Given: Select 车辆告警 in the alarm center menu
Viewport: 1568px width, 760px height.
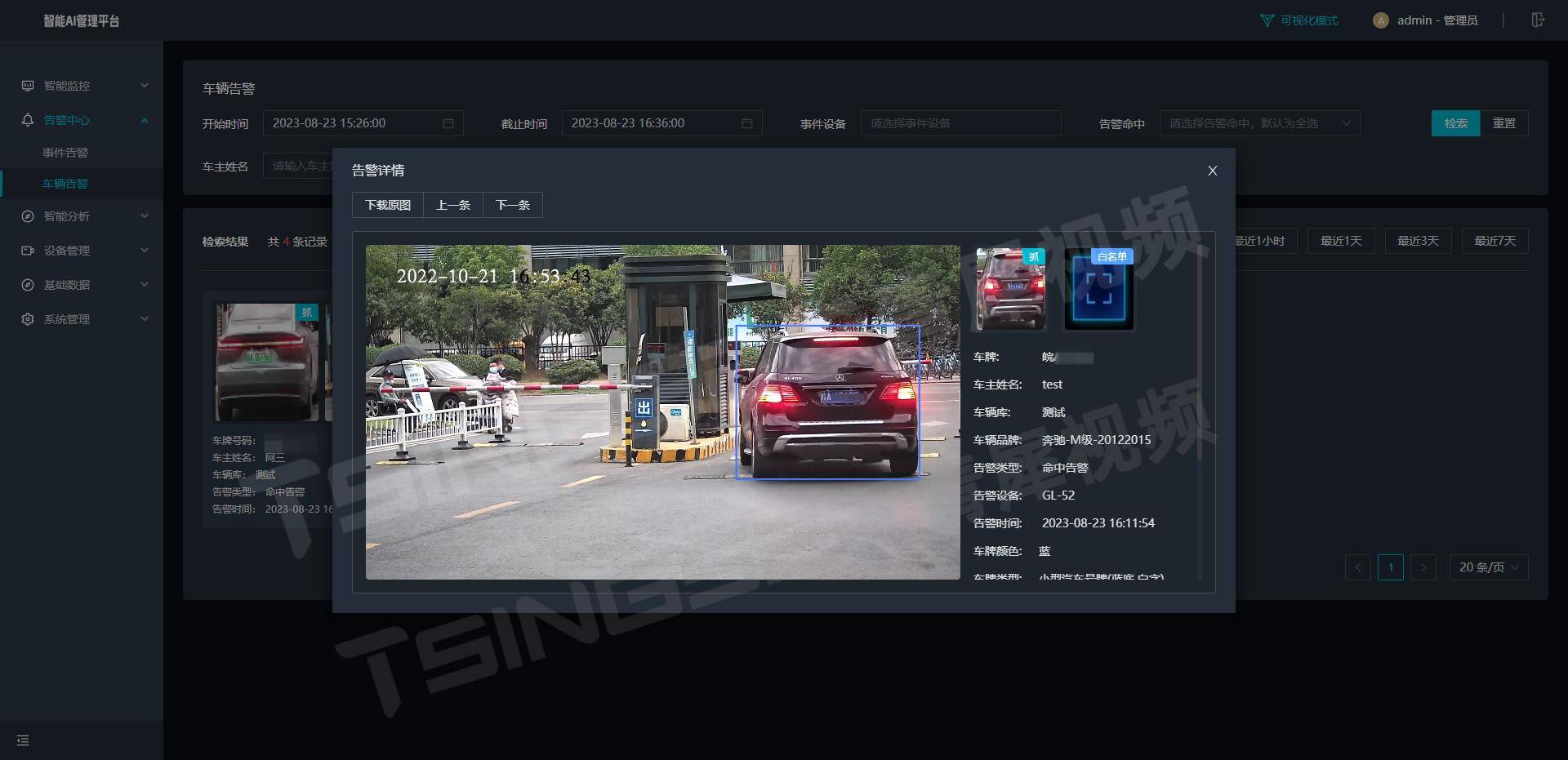Looking at the screenshot, I should [66, 184].
